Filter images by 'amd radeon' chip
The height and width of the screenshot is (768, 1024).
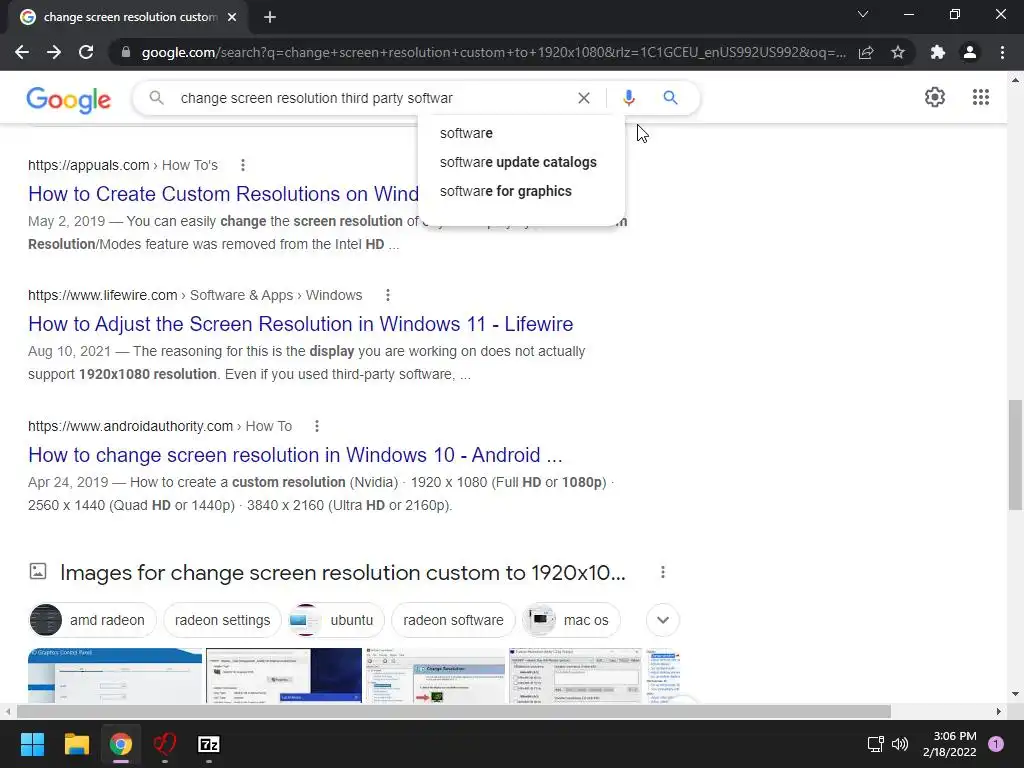coord(93,620)
